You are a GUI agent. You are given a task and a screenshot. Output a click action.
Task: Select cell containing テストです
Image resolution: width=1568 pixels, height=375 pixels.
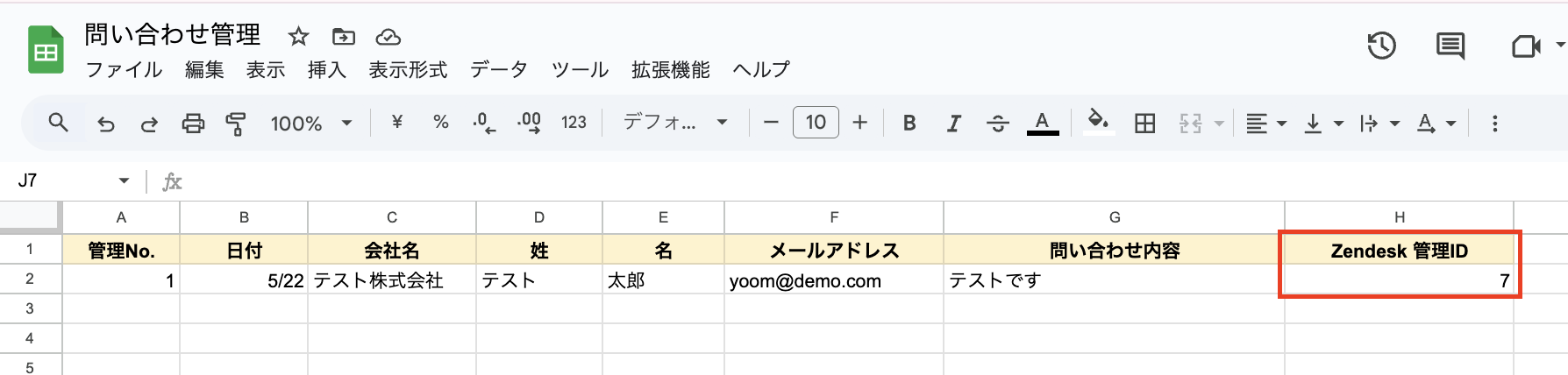(1115, 280)
